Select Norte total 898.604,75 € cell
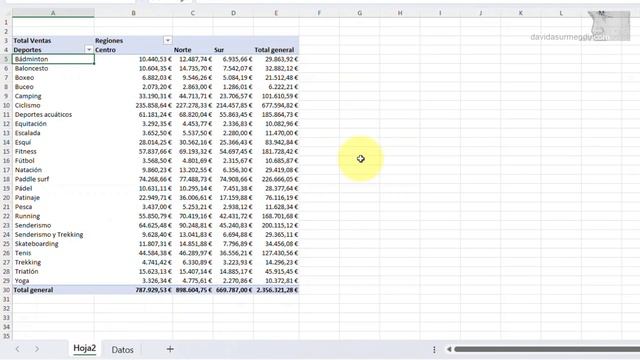This screenshot has height=360, width=640. [x=193, y=290]
